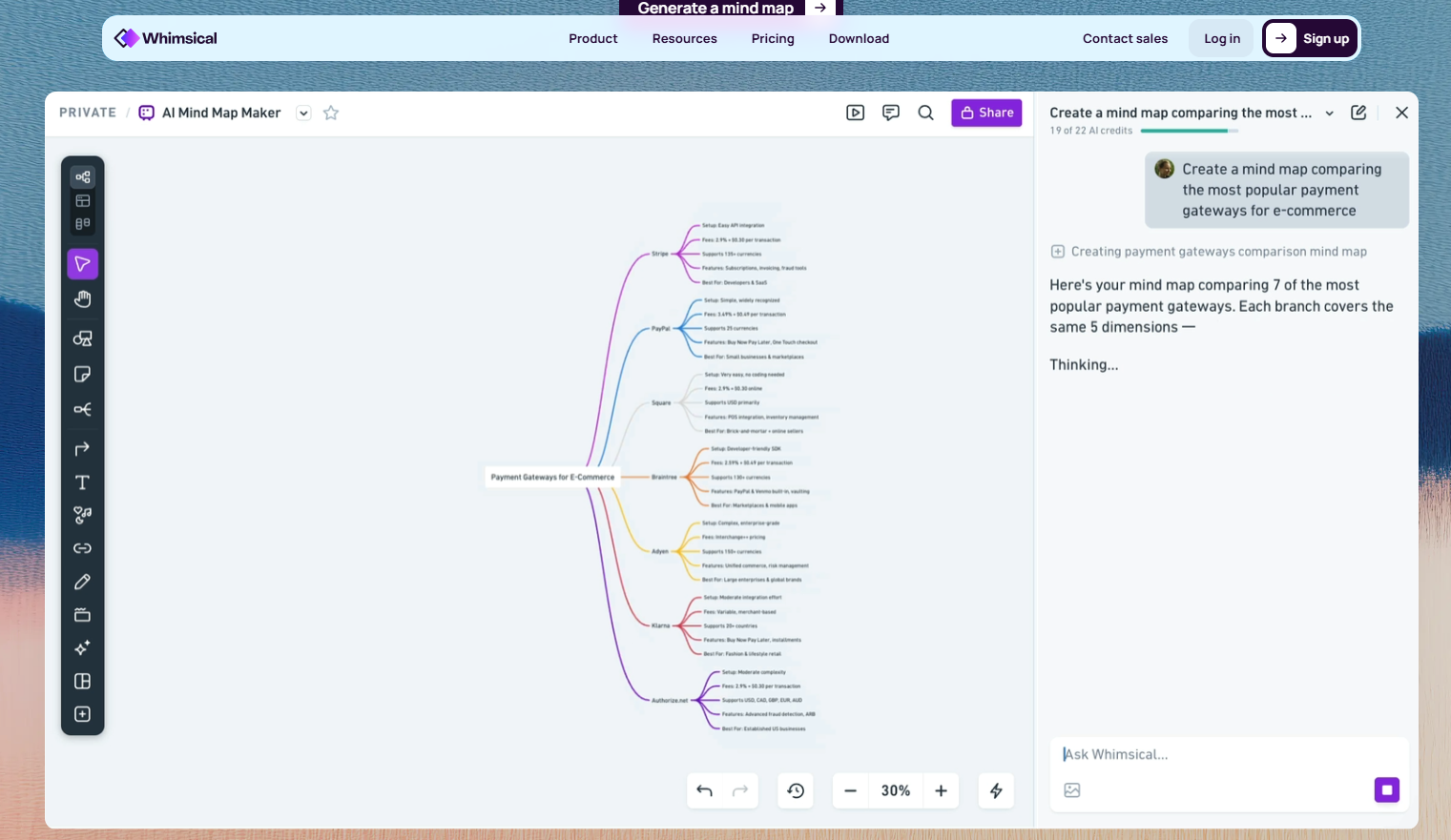Star the AI Mind Map Maker file

pyautogui.click(x=331, y=113)
